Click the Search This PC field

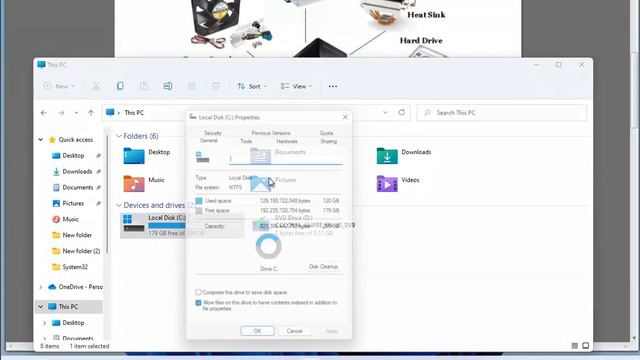click(x=502, y=113)
